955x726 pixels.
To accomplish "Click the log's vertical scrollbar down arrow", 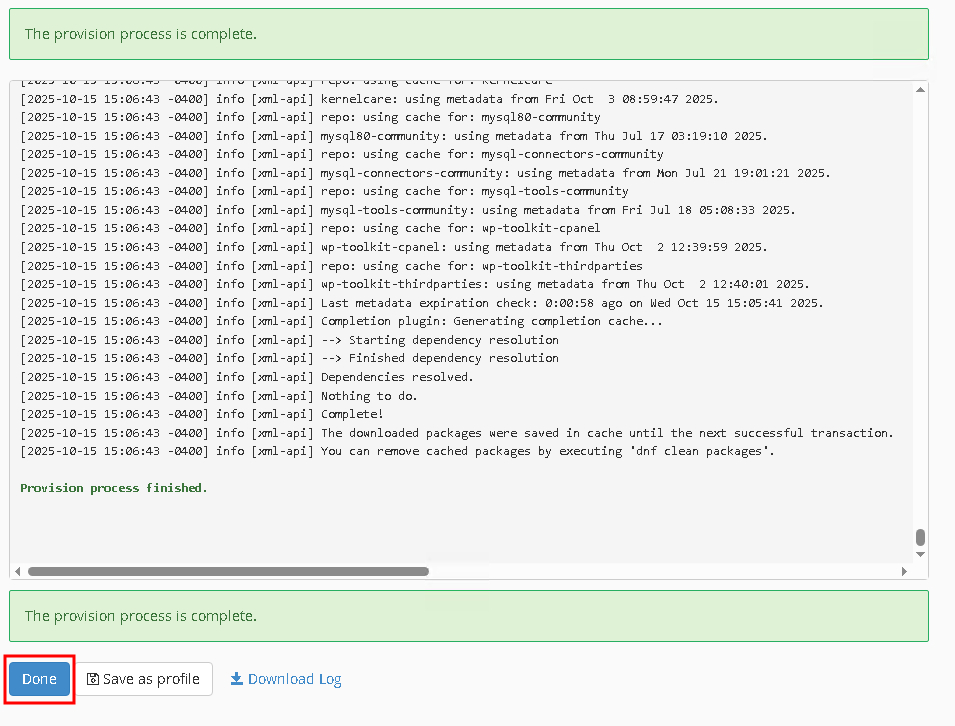I will (x=919, y=556).
